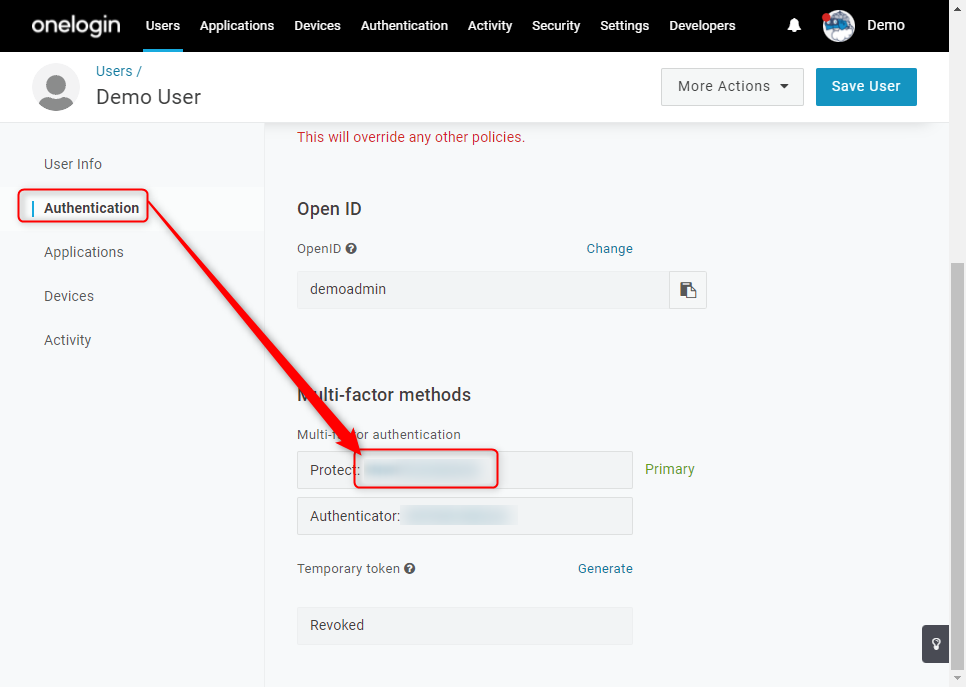Click Generate temporary token link
The image size is (966, 687).
605,569
